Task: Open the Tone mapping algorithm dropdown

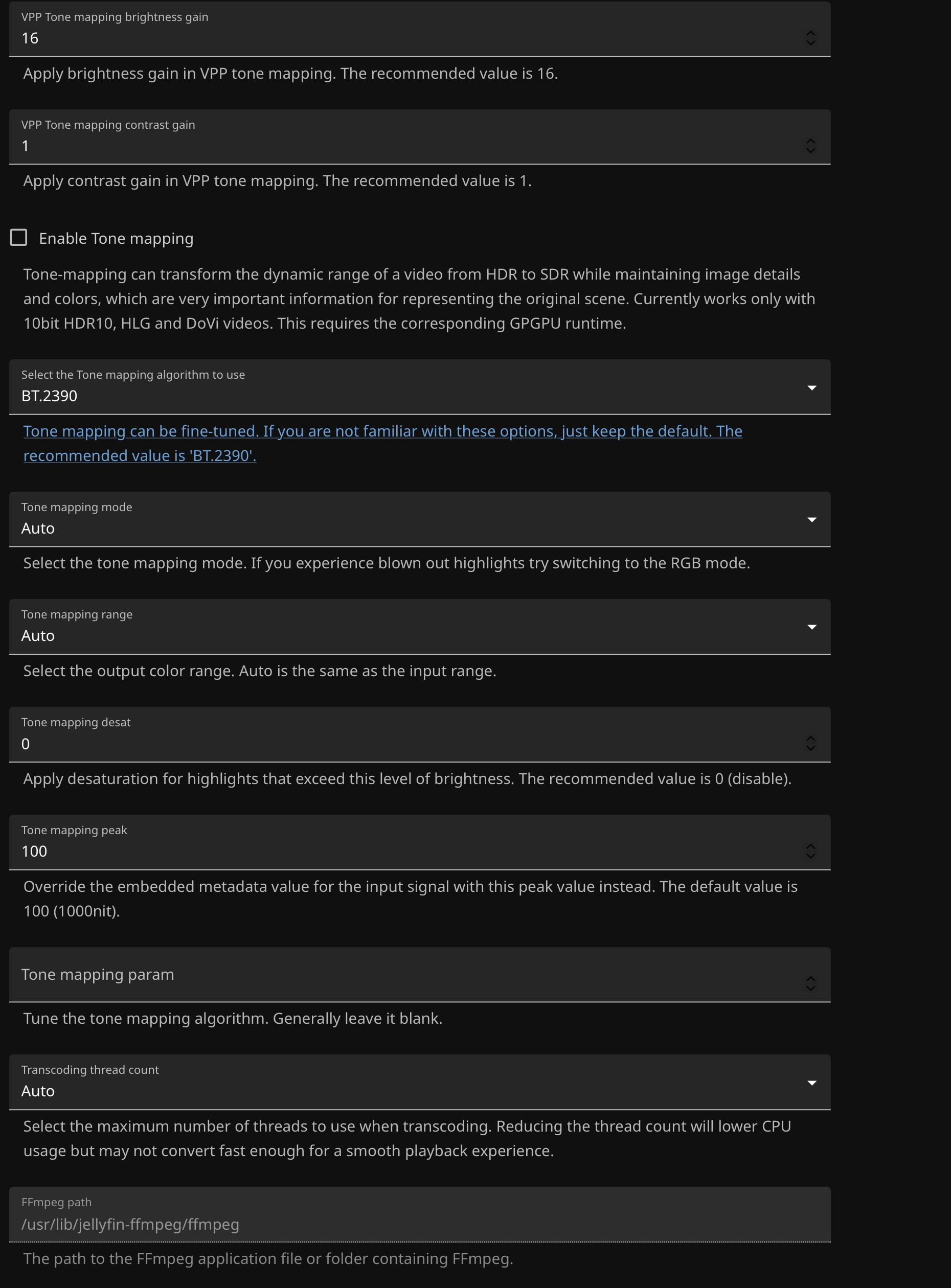Action: (x=419, y=387)
